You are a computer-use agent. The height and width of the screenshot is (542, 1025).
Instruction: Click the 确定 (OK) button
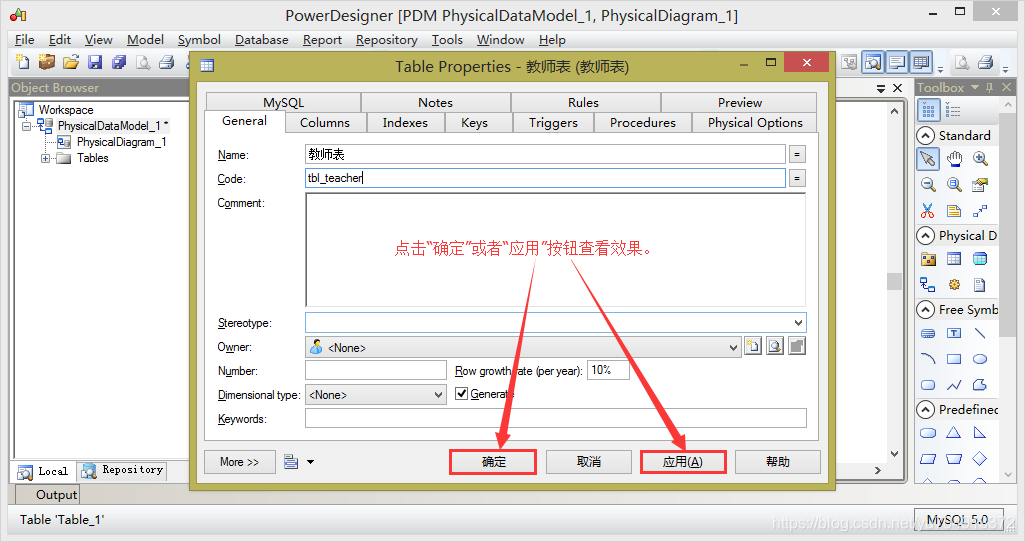click(x=494, y=462)
